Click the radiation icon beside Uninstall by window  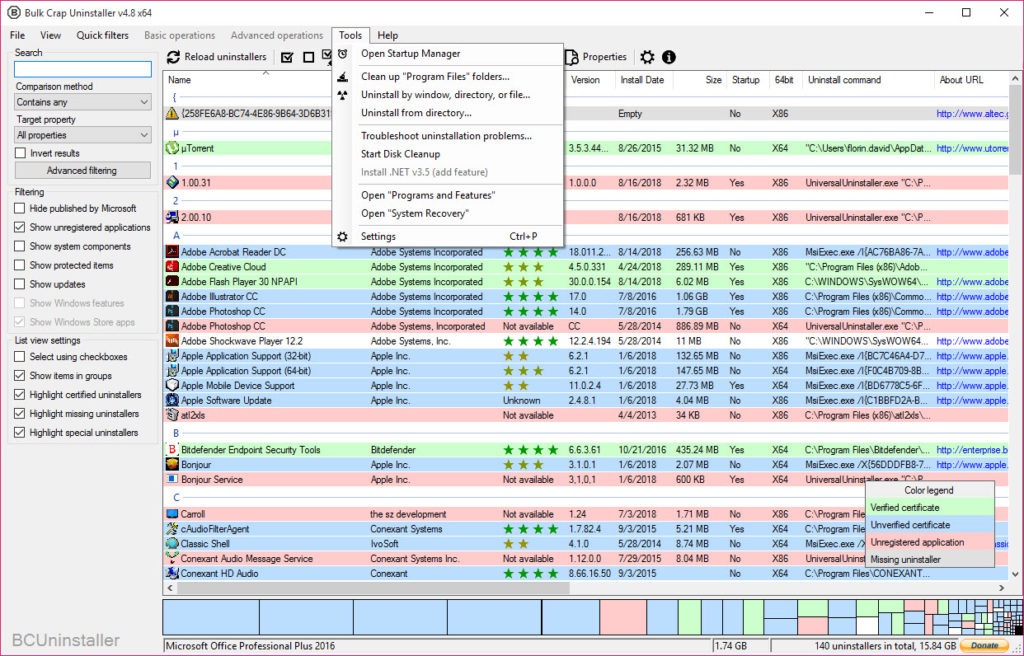click(x=342, y=95)
